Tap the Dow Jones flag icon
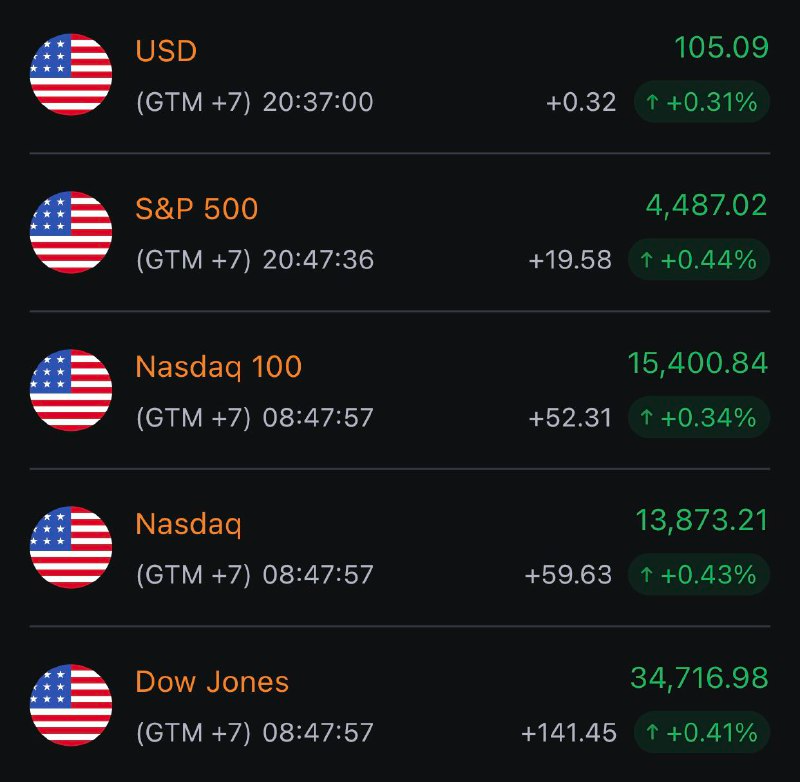 point(71,705)
